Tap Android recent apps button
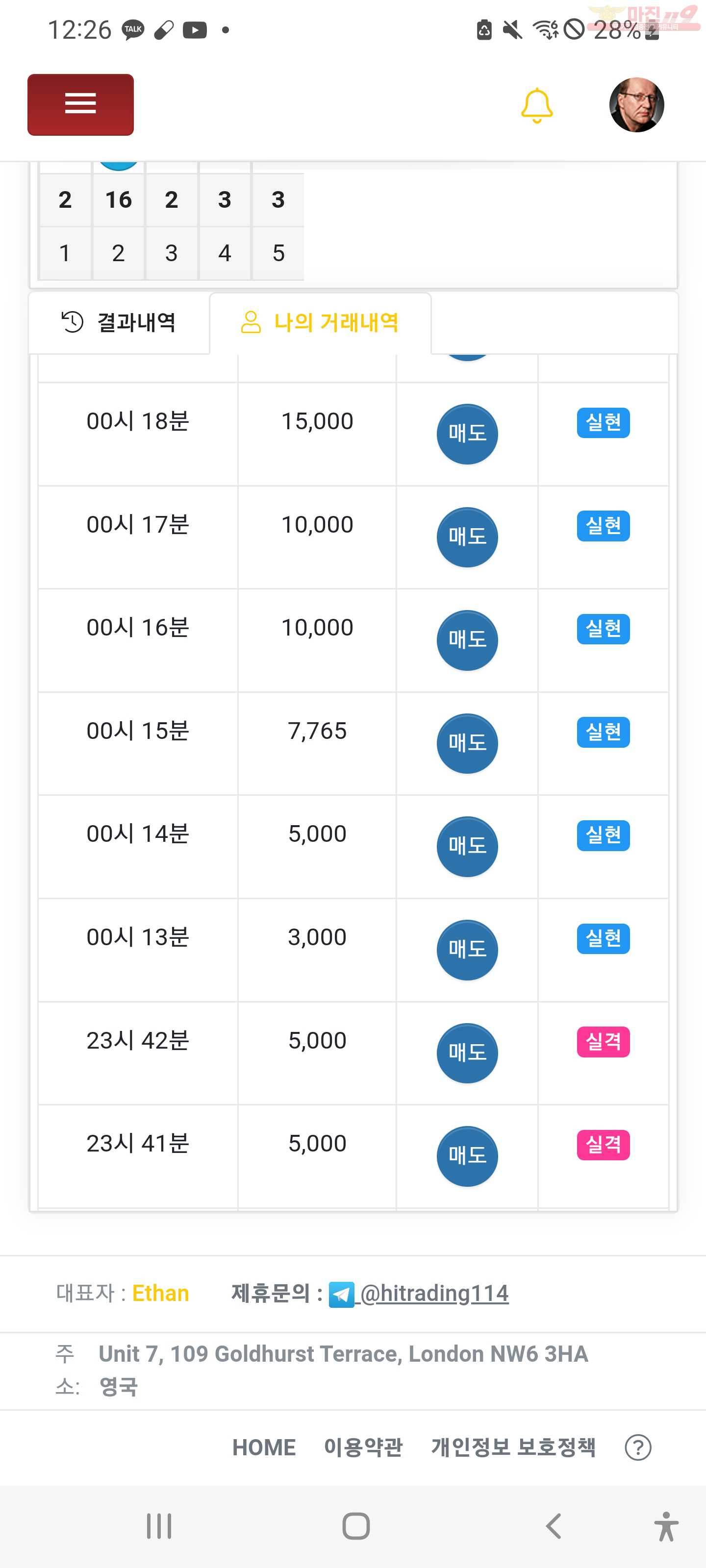Screen dimensions: 706x1568 pos(159,1526)
